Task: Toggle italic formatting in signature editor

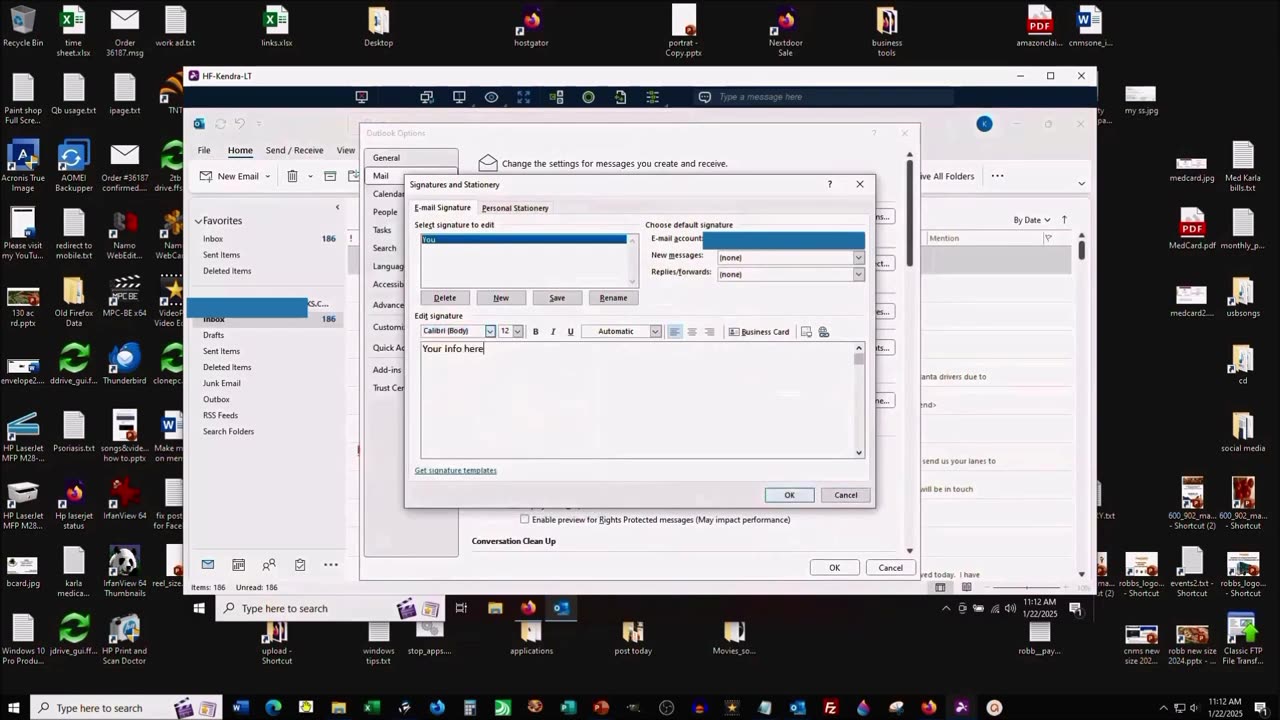Action: coord(553,332)
